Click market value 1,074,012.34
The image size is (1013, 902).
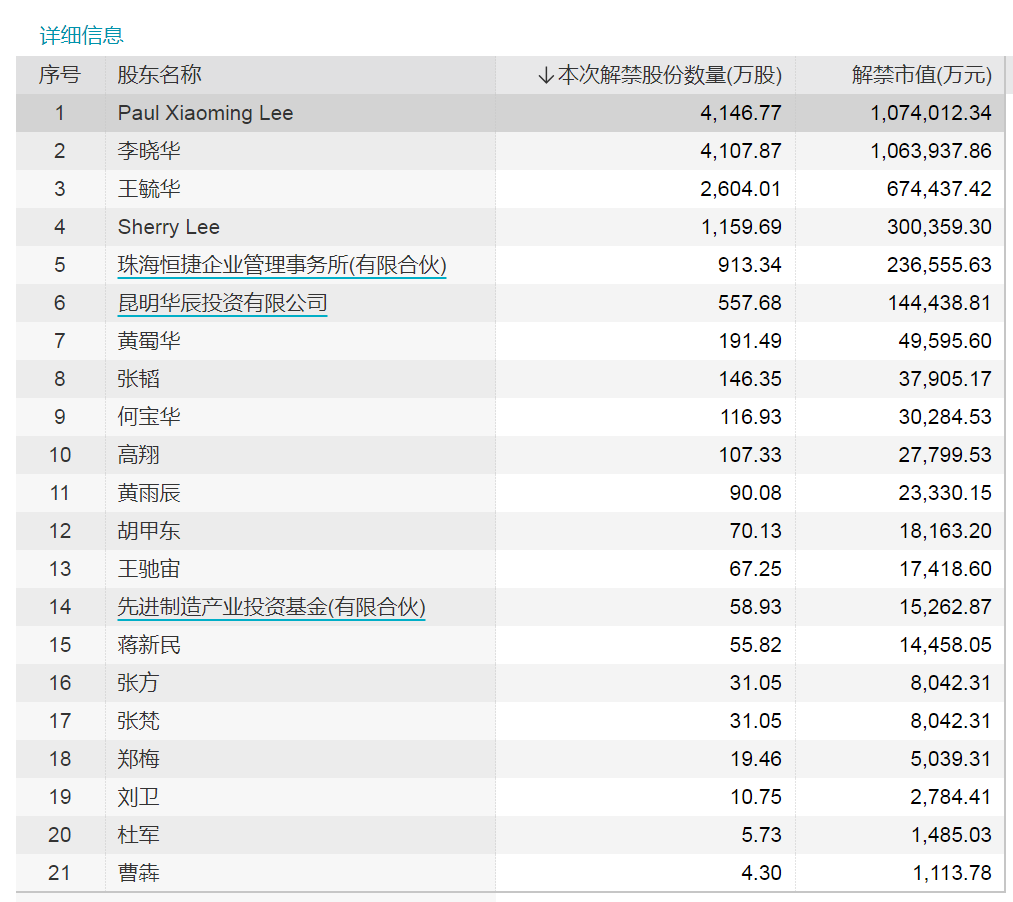931,113
